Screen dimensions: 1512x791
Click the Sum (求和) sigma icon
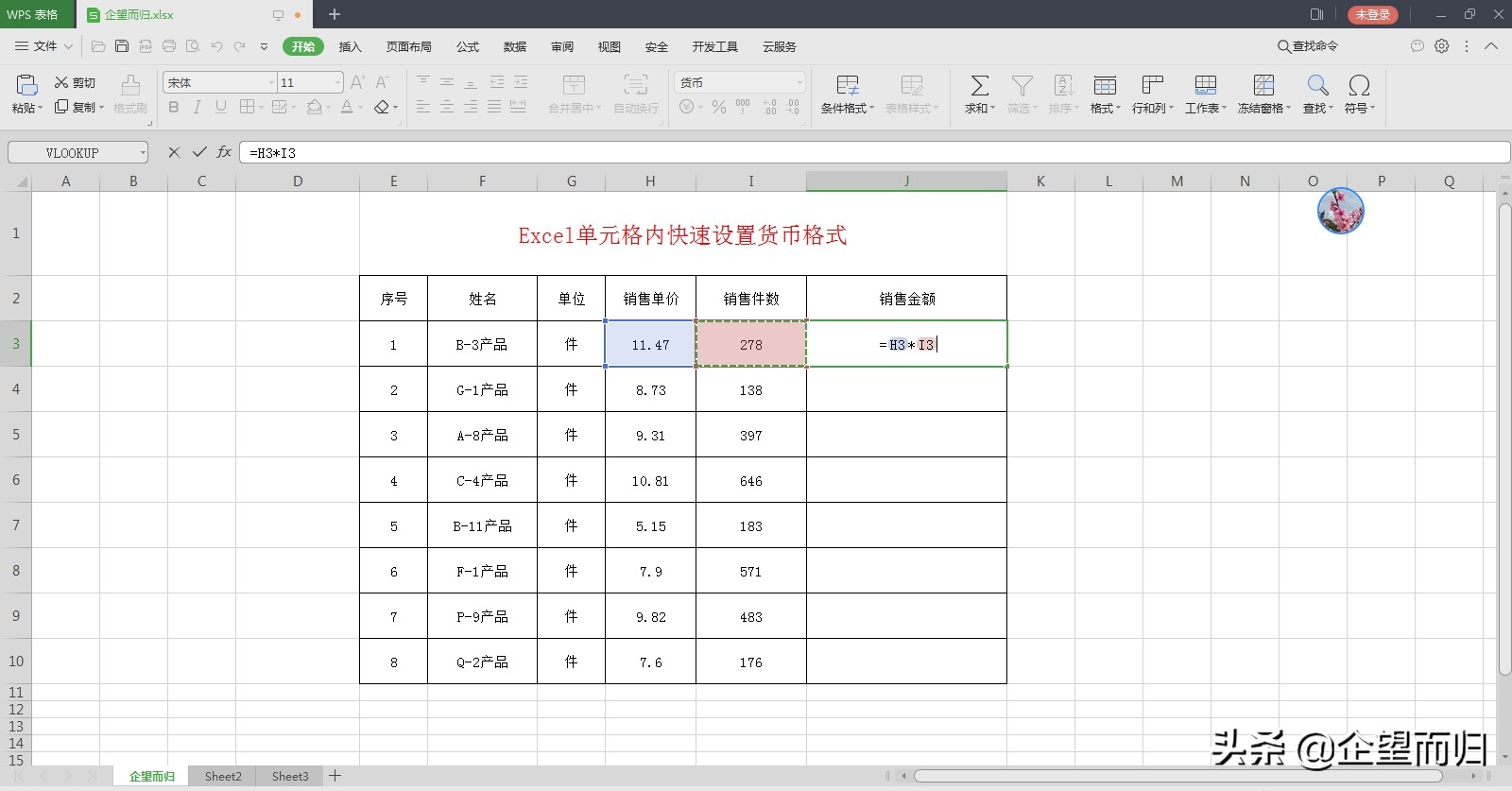click(980, 86)
